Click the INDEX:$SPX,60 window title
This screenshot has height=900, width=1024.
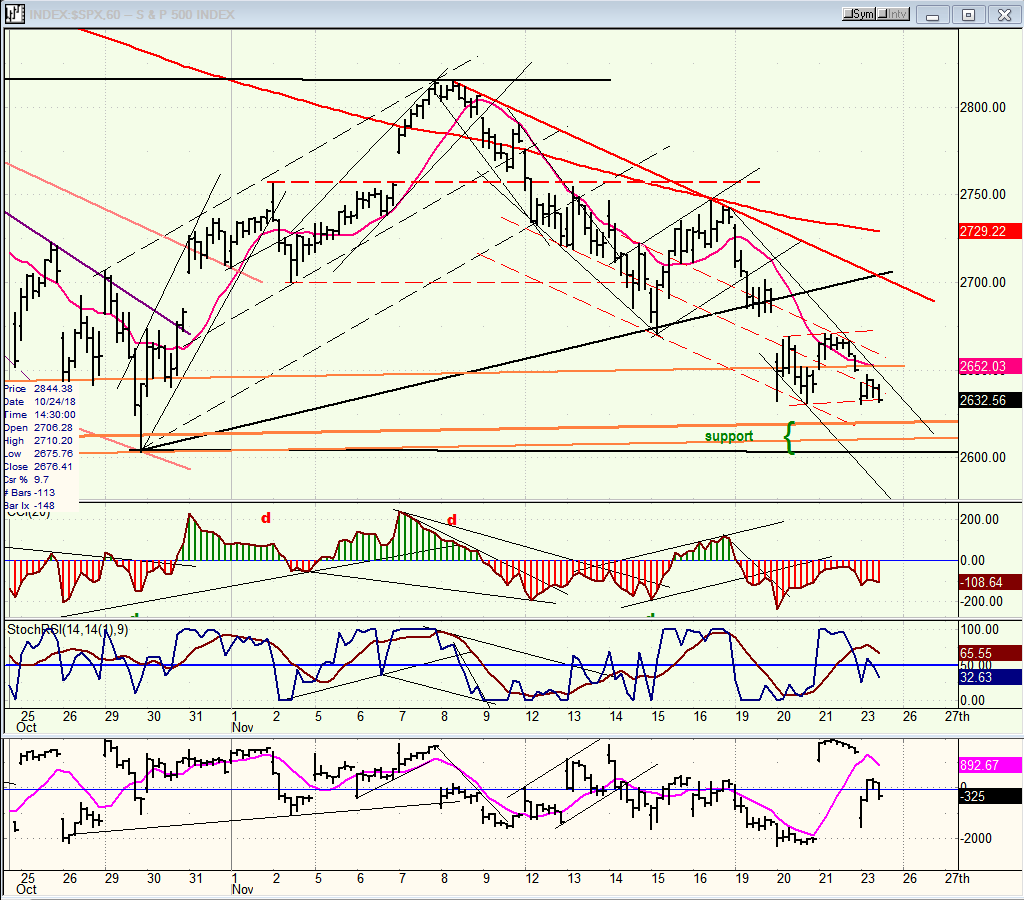point(131,14)
